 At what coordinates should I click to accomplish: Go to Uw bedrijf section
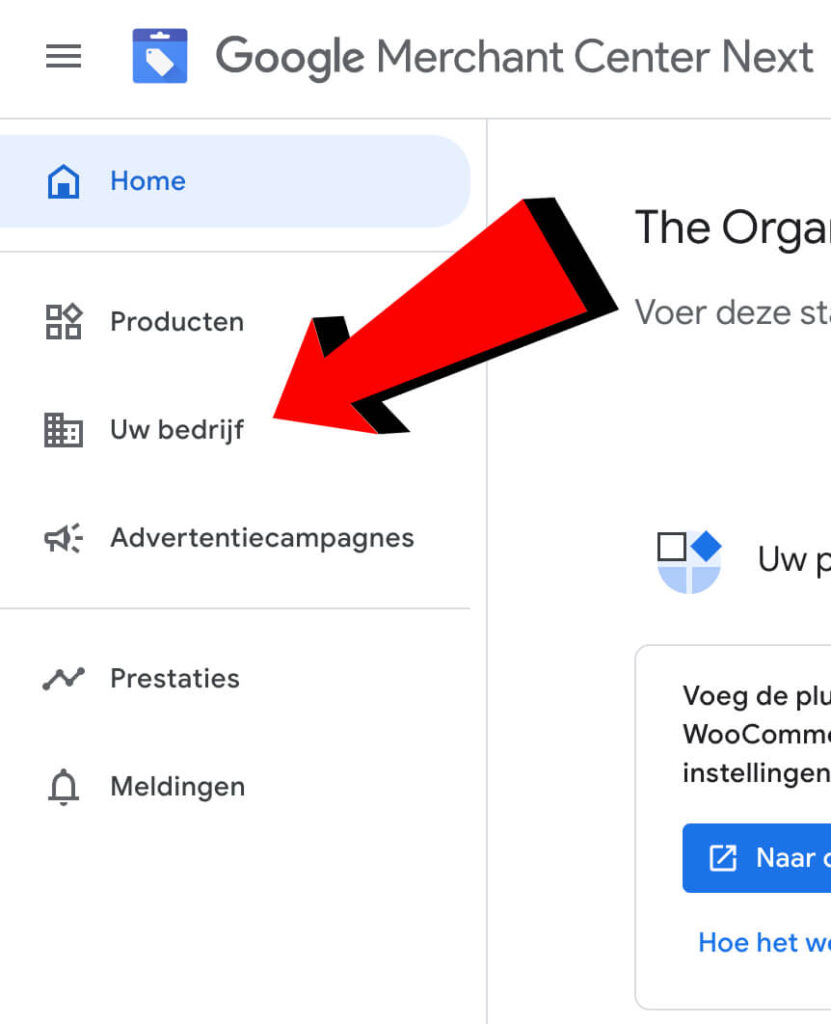[x=177, y=430]
